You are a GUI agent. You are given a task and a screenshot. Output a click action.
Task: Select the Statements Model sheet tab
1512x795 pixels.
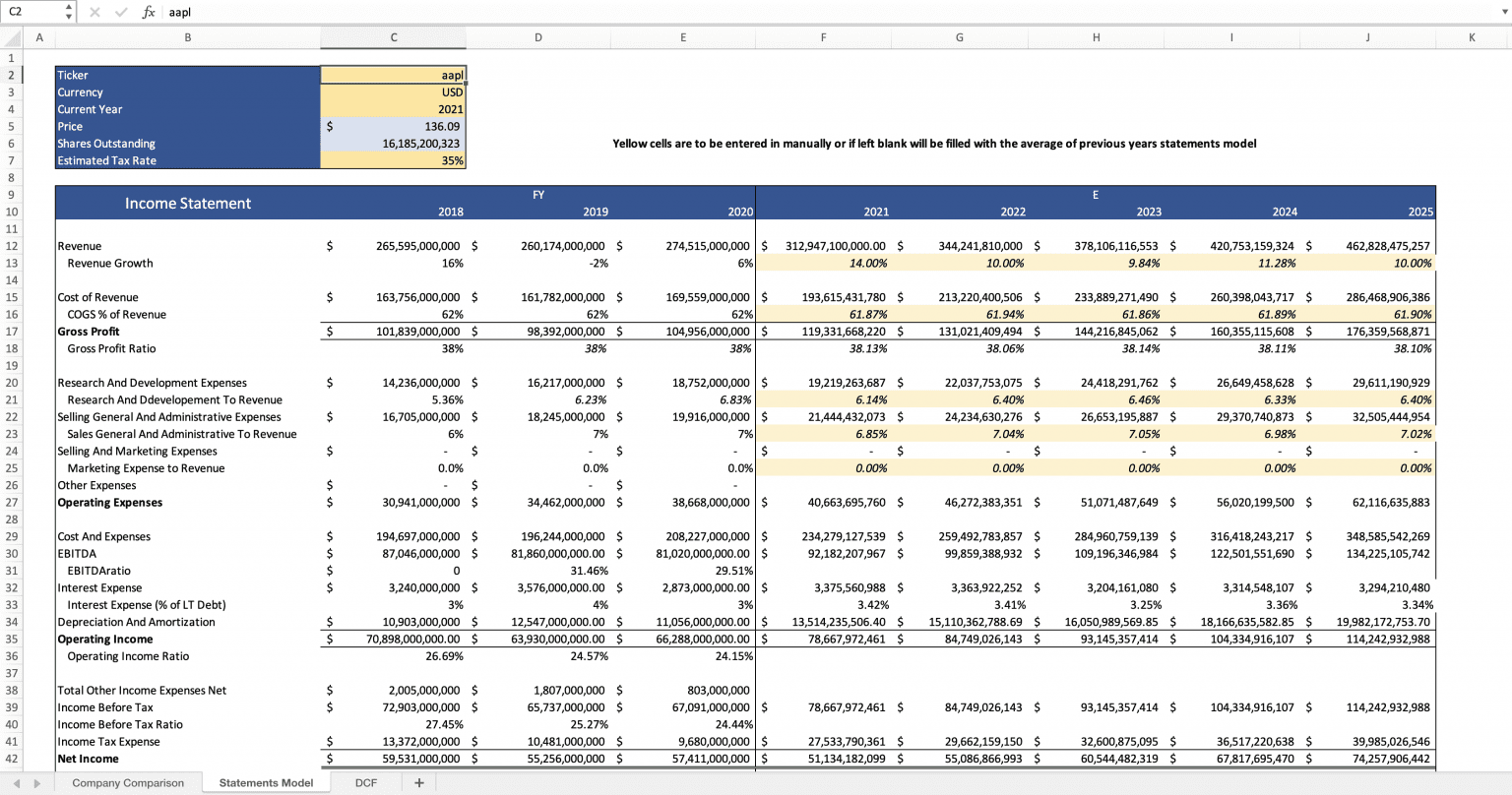click(x=266, y=782)
